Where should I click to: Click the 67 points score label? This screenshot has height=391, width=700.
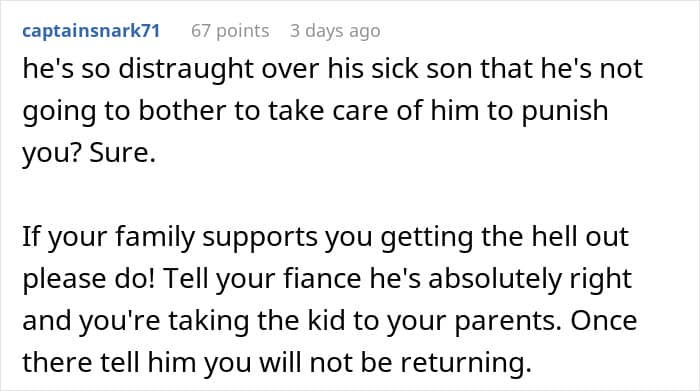tap(230, 31)
